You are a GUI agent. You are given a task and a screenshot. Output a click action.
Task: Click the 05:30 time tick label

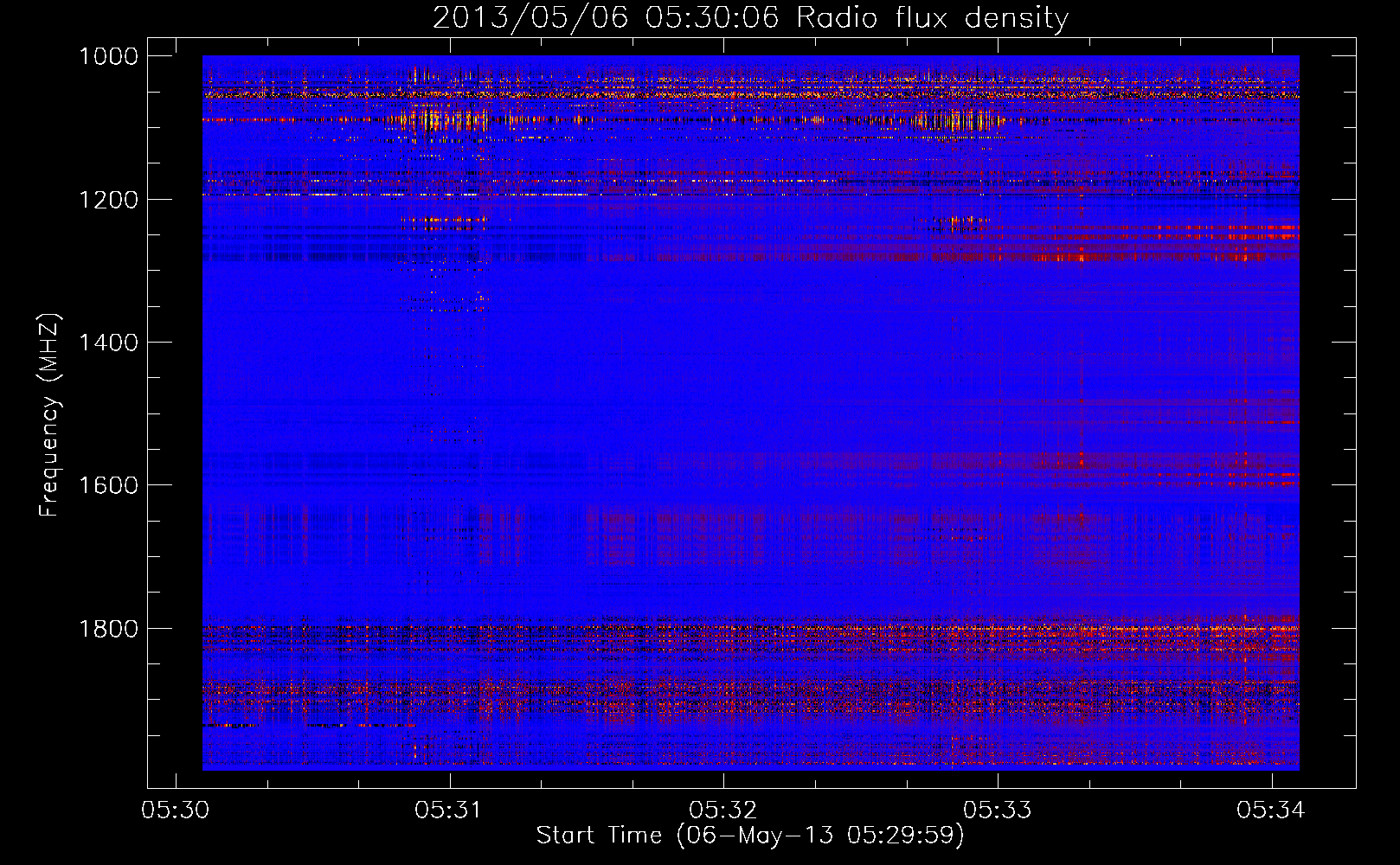[175, 810]
